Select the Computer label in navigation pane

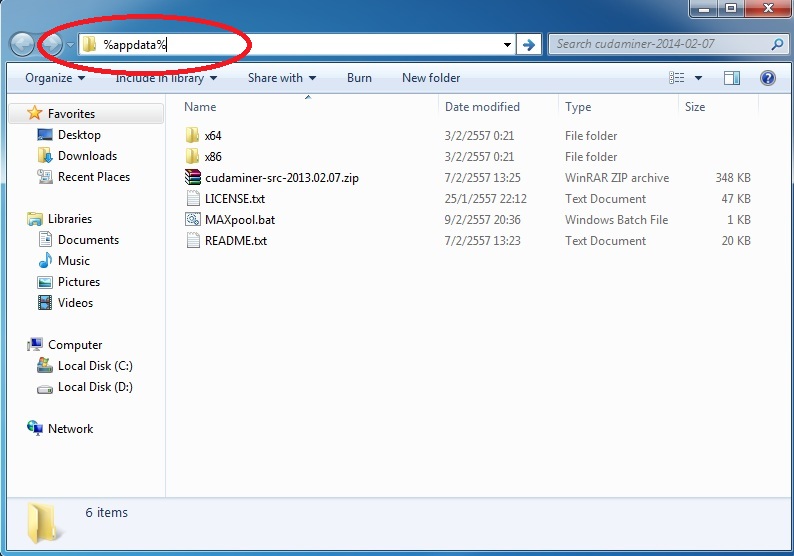pyautogui.click(x=75, y=345)
